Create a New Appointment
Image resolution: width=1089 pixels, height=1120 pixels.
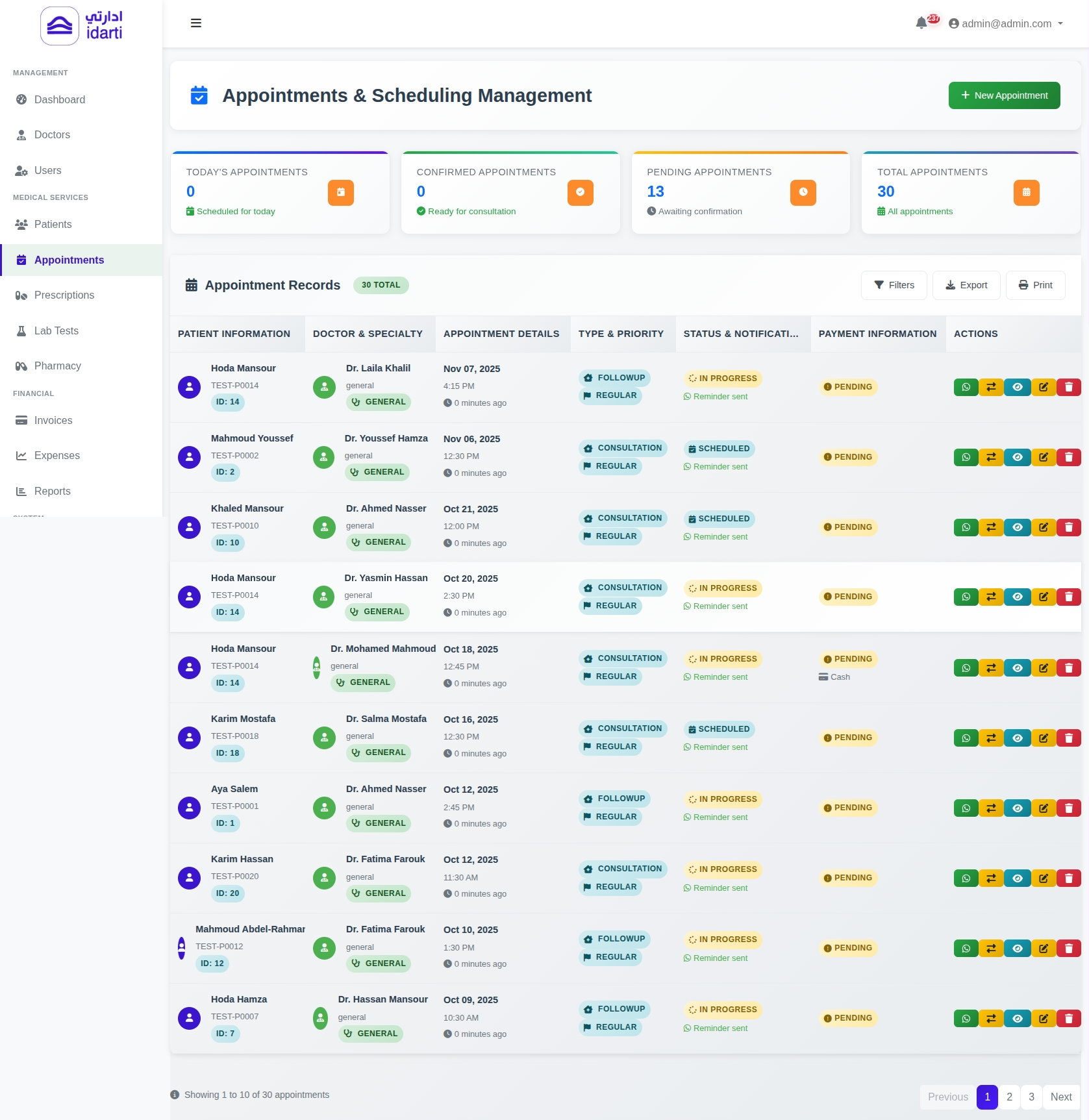tap(1003, 95)
